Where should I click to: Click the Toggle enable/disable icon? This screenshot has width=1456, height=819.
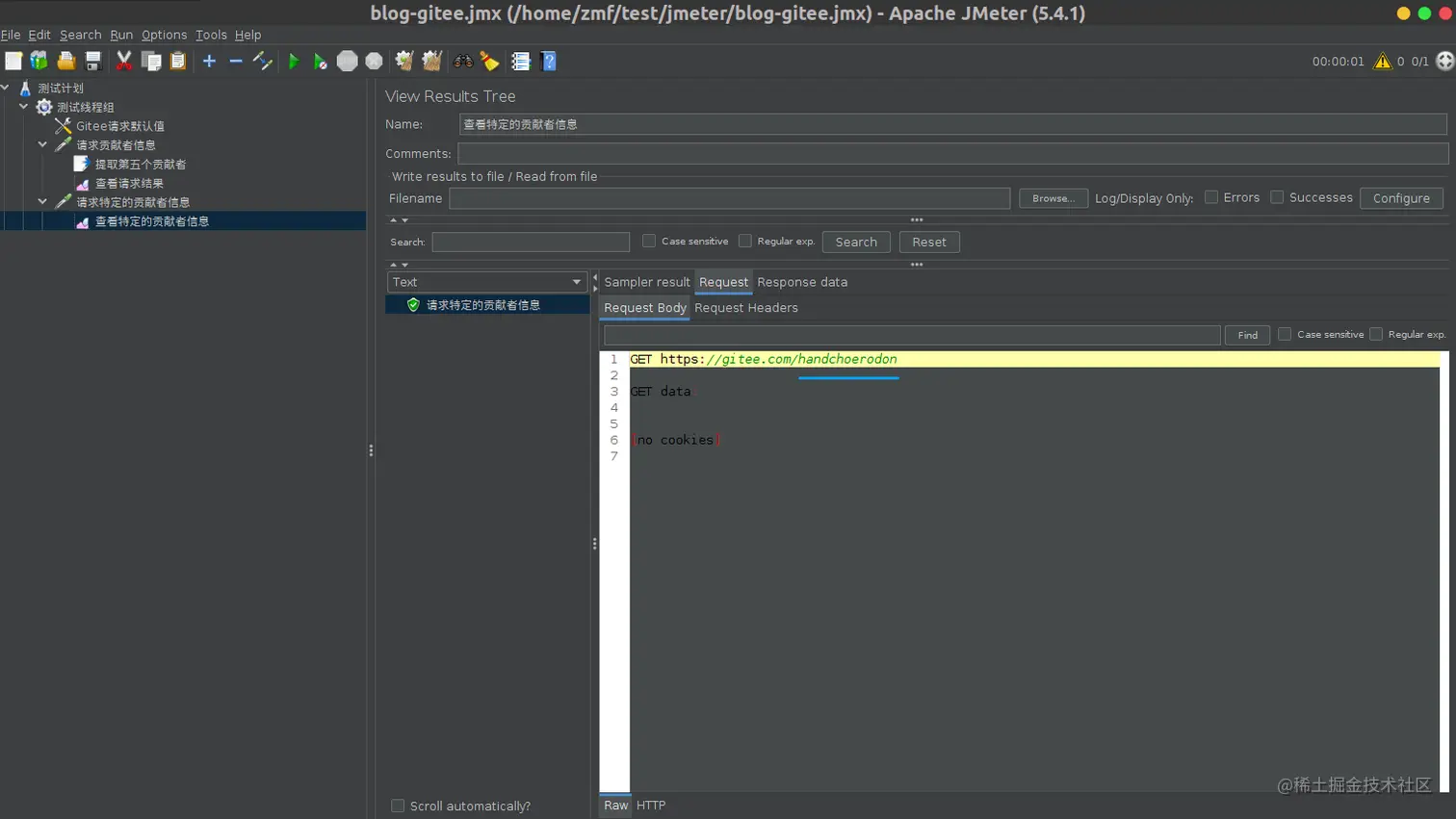pyautogui.click(x=263, y=62)
